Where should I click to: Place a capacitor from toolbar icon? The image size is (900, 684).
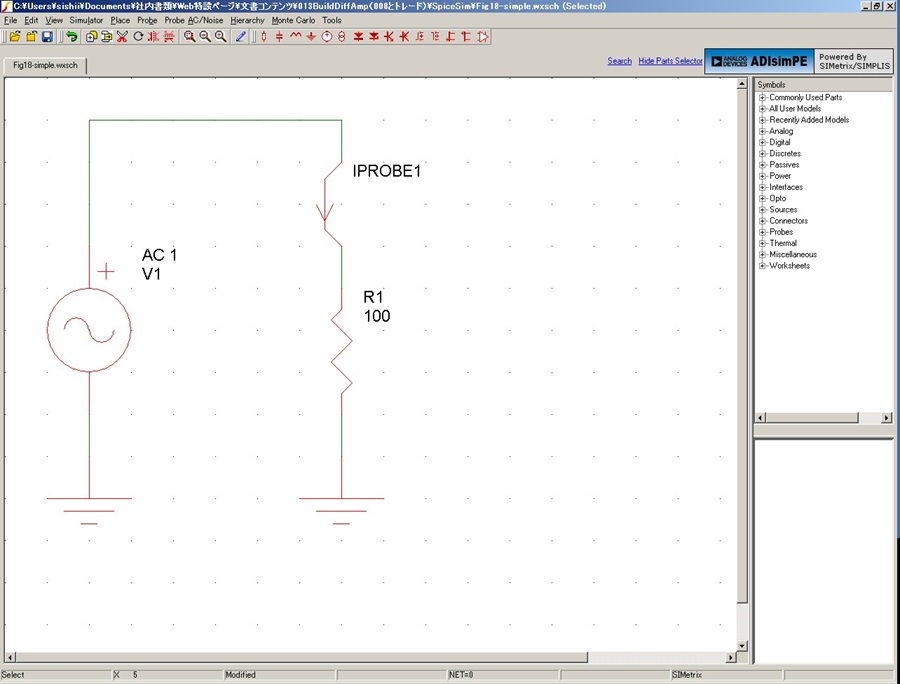tap(280, 37)
